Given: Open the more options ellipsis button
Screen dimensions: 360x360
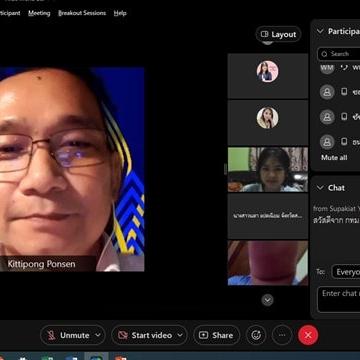Looking at the screenshot, I should coord(282,335).
